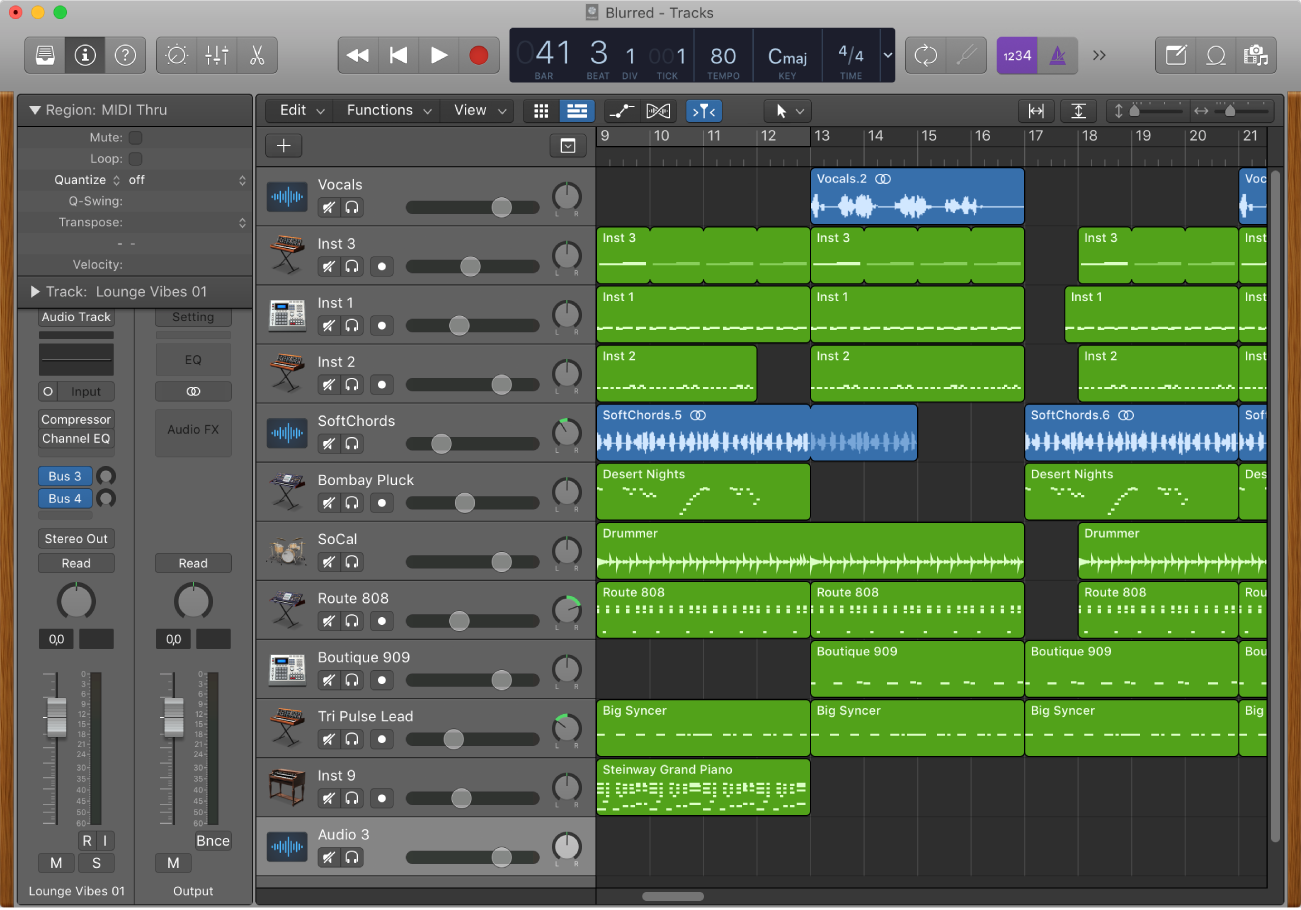Viewport: 1301px width, 910px height.
Task: Enable Flex with the flex time icon
Action: pyautogui.click(x=658, y=111)
